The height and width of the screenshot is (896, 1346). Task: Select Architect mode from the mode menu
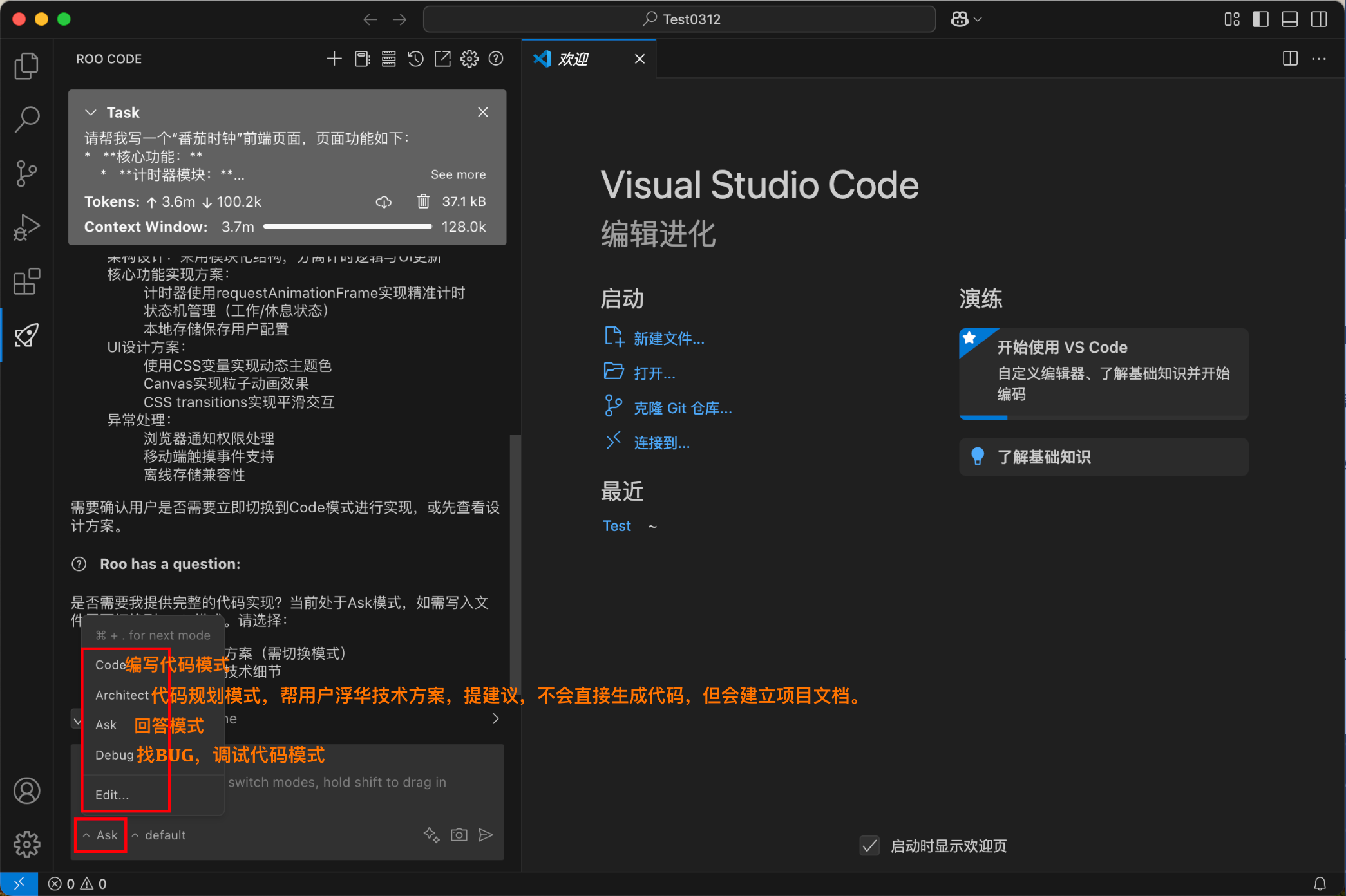coord(122,695)
